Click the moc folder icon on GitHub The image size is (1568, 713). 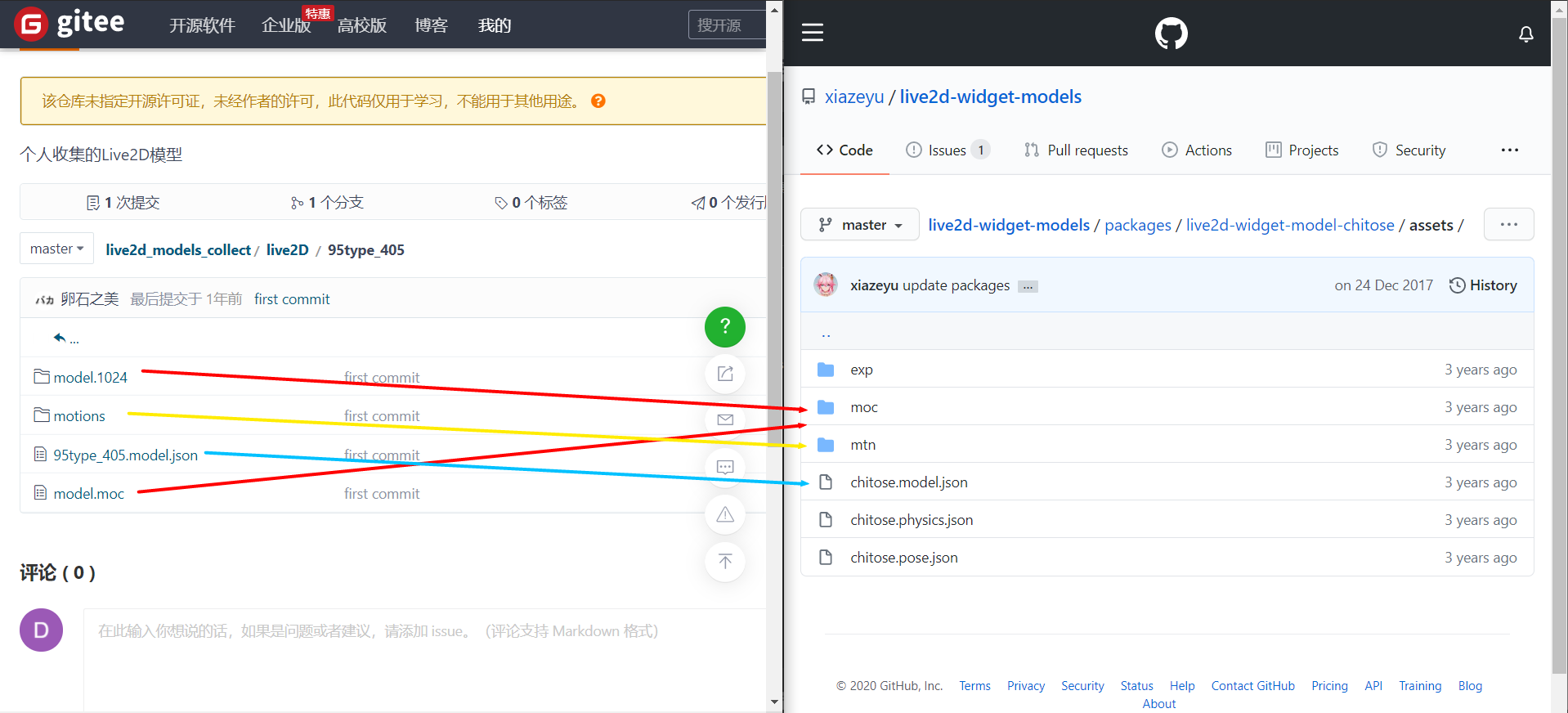826,407
